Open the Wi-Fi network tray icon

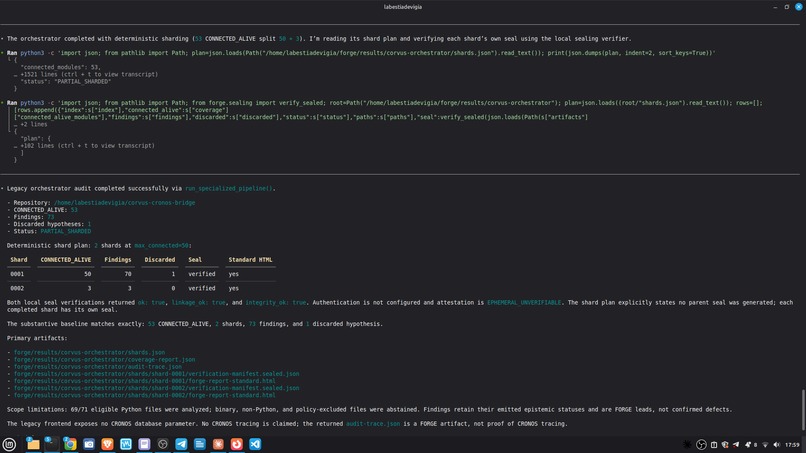point(765,445)
